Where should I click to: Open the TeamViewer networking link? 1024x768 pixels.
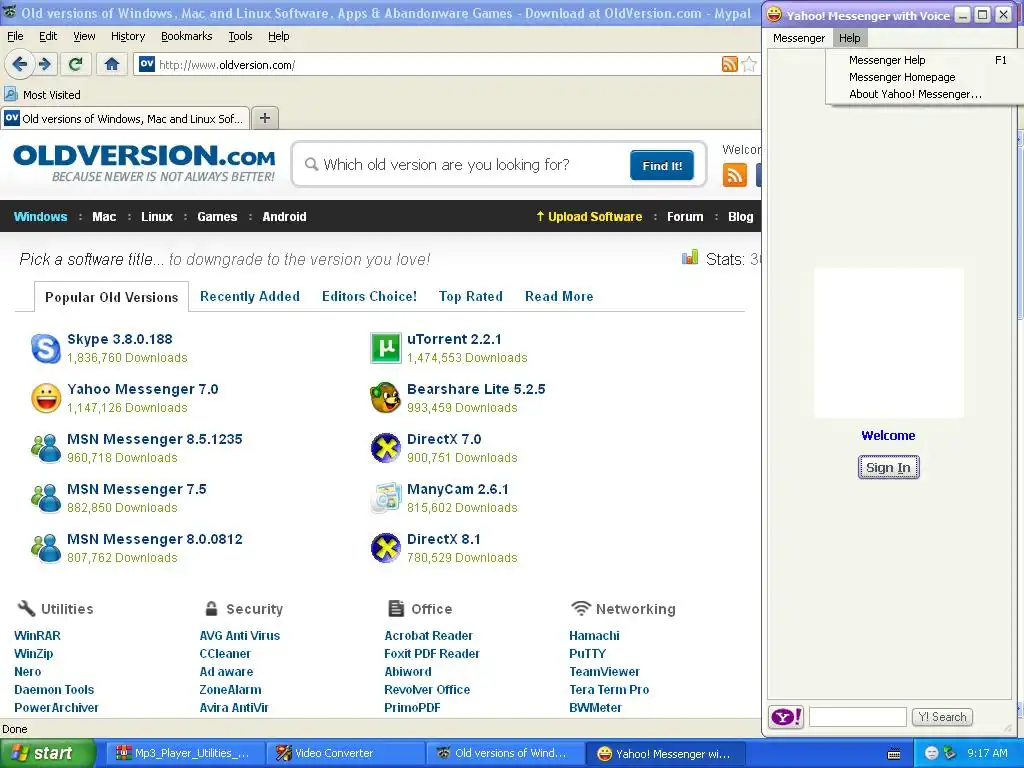coord(605,671)
